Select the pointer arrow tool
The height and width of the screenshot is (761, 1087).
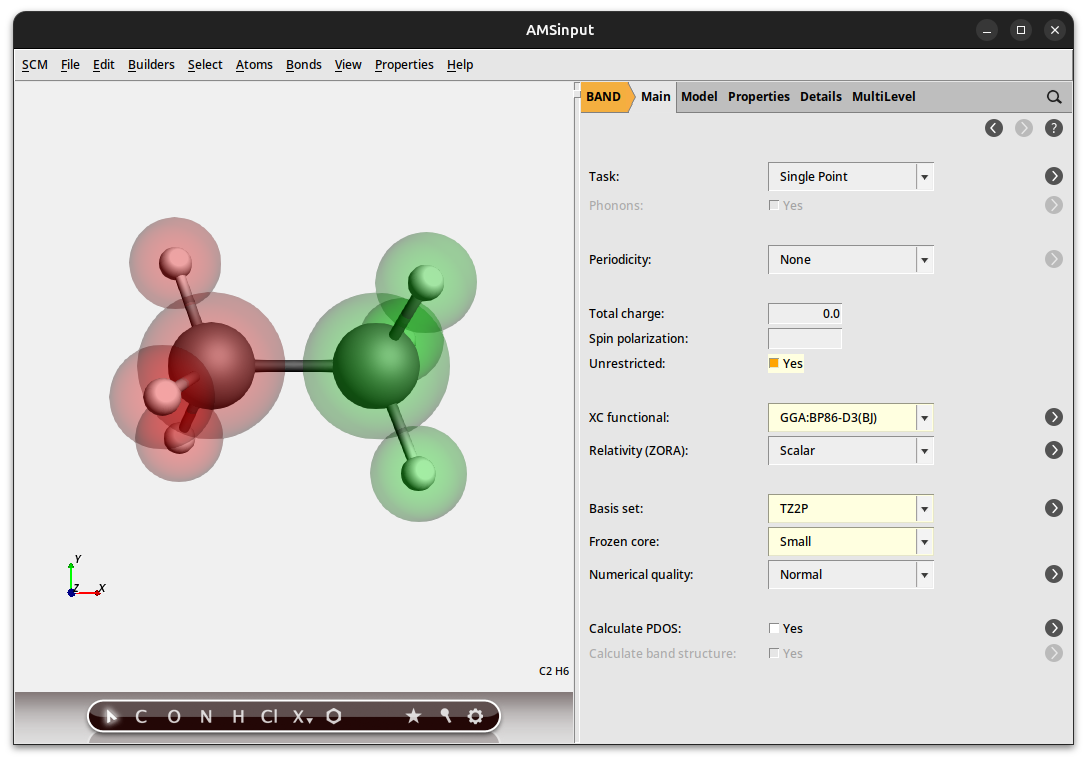click(x=112, y=716)
